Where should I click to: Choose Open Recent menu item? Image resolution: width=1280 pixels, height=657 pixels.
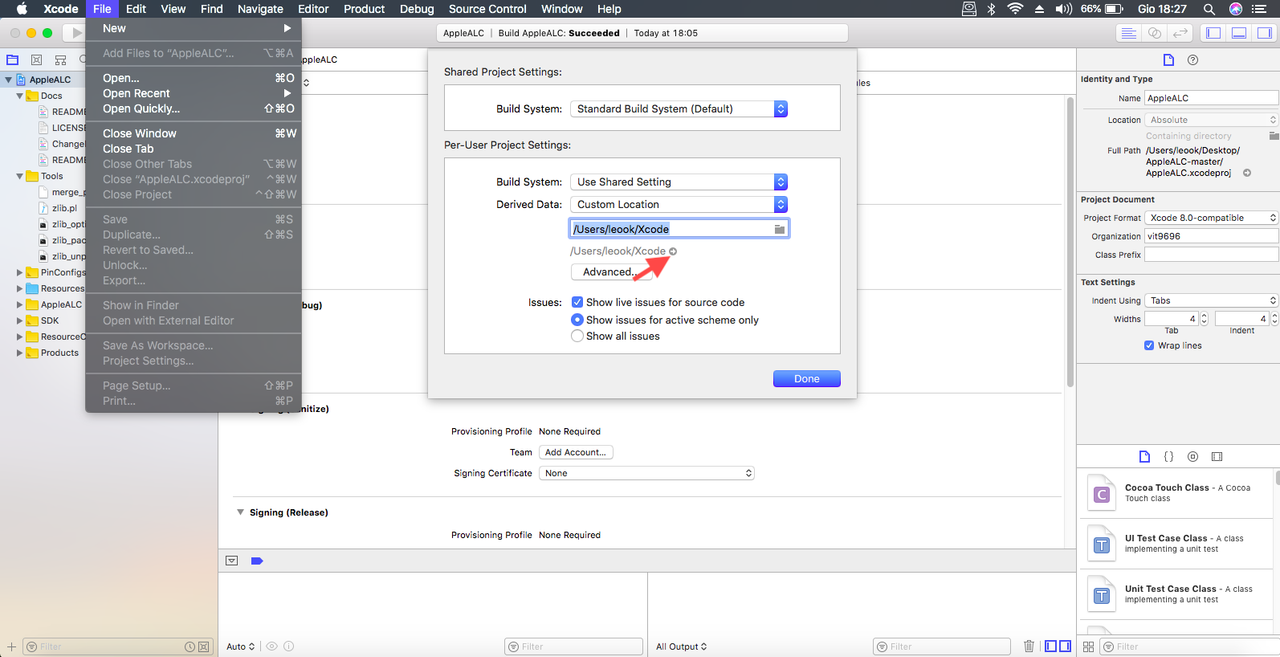[x=194, y=93]
